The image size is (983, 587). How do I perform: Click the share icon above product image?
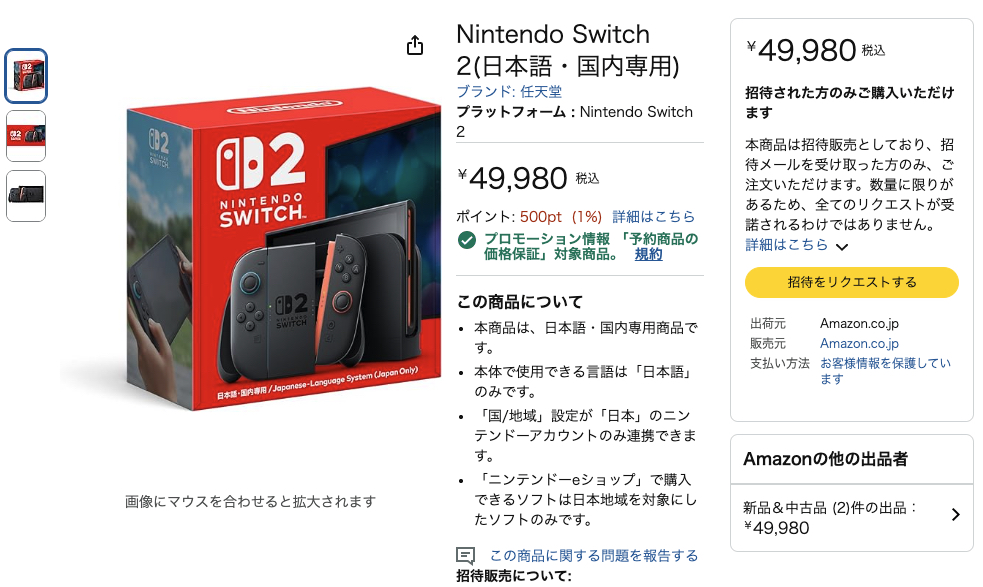click(x=415, y=45)
